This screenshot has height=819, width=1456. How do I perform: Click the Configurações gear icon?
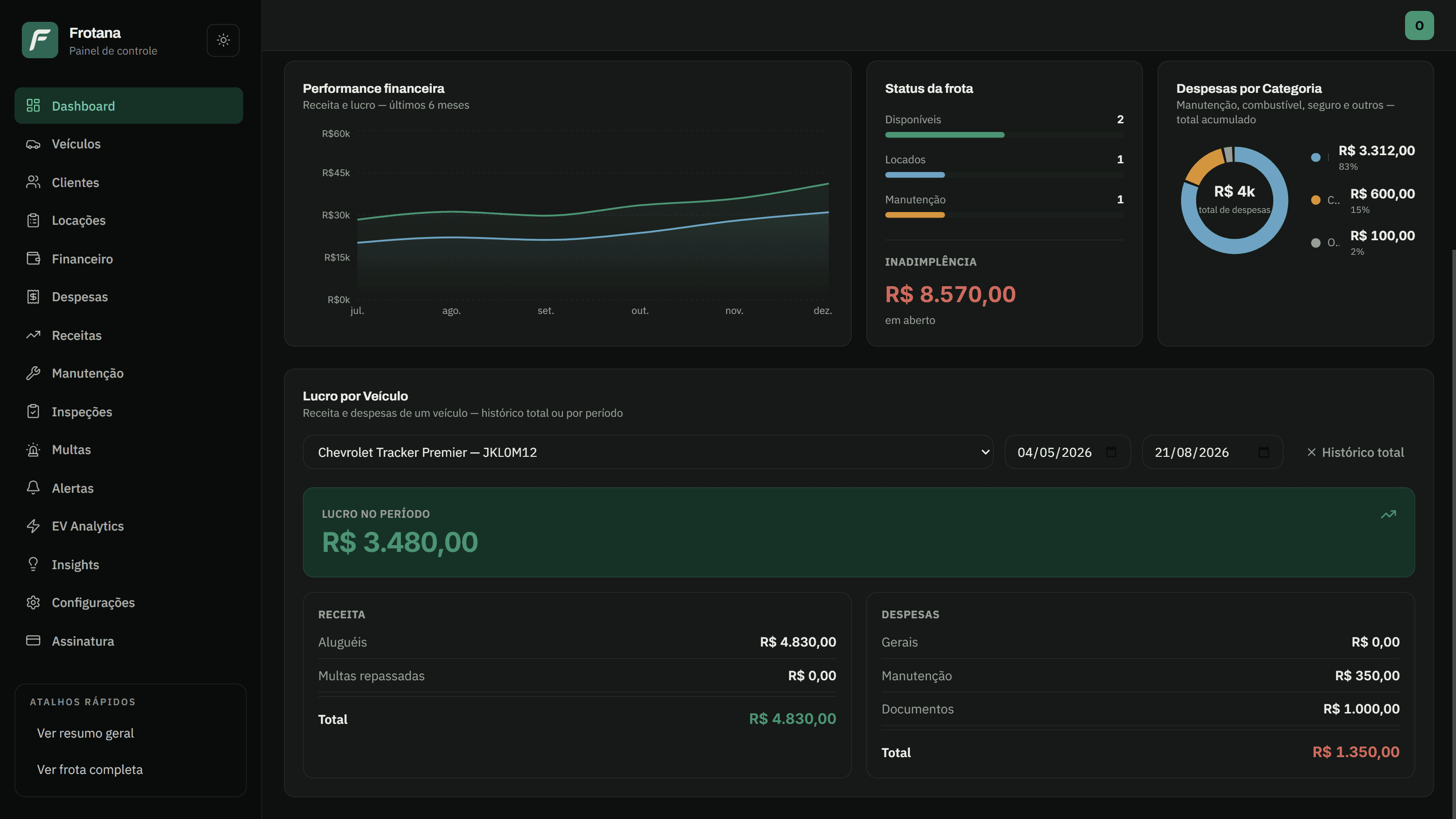click(x=33, y=602)
